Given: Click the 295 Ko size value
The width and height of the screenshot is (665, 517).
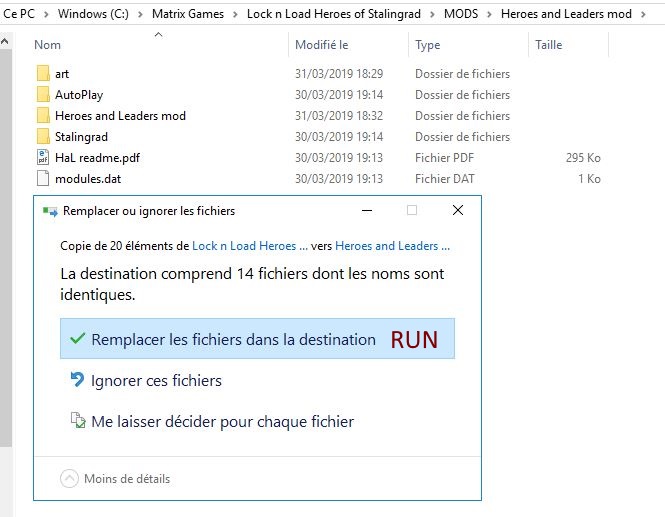Looking at the screenshot, I should point(583,158).
